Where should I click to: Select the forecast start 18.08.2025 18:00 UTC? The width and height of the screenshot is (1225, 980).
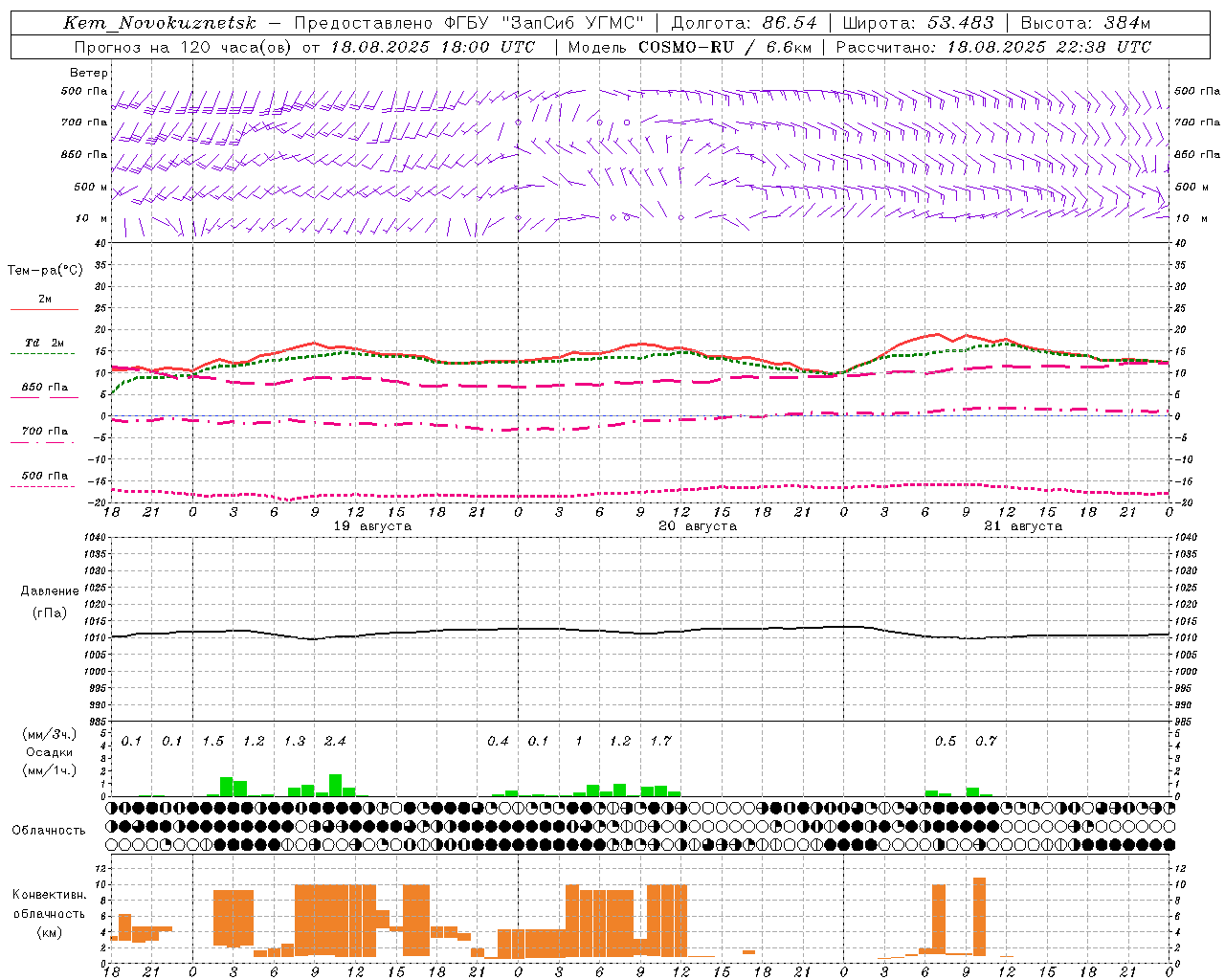[x=434, y=47]
